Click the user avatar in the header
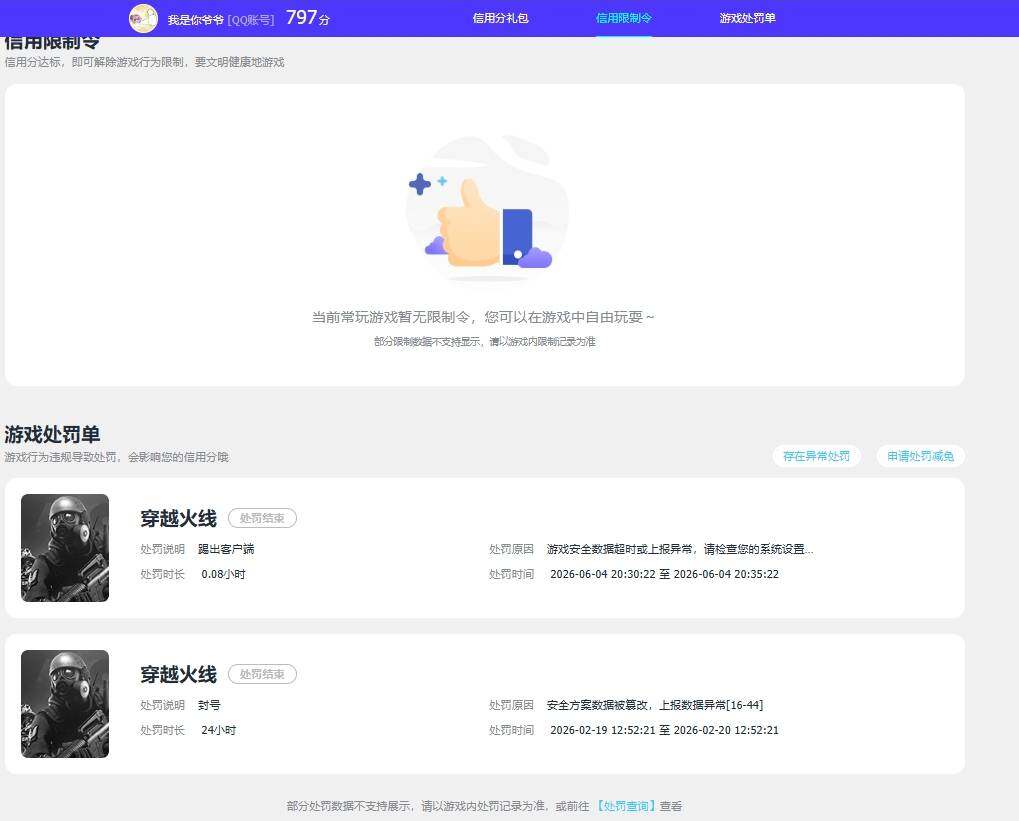The image size is (1019, 821). pos(143,18)
